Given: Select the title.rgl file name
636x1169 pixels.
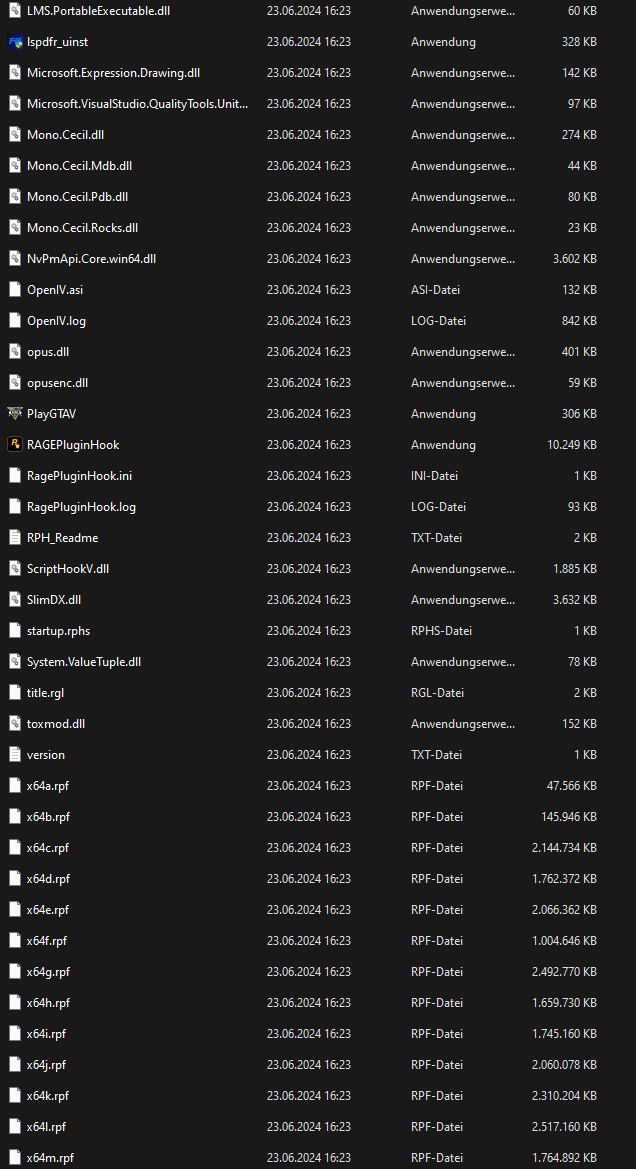Looking at the screenshot, I should point(45,692).
